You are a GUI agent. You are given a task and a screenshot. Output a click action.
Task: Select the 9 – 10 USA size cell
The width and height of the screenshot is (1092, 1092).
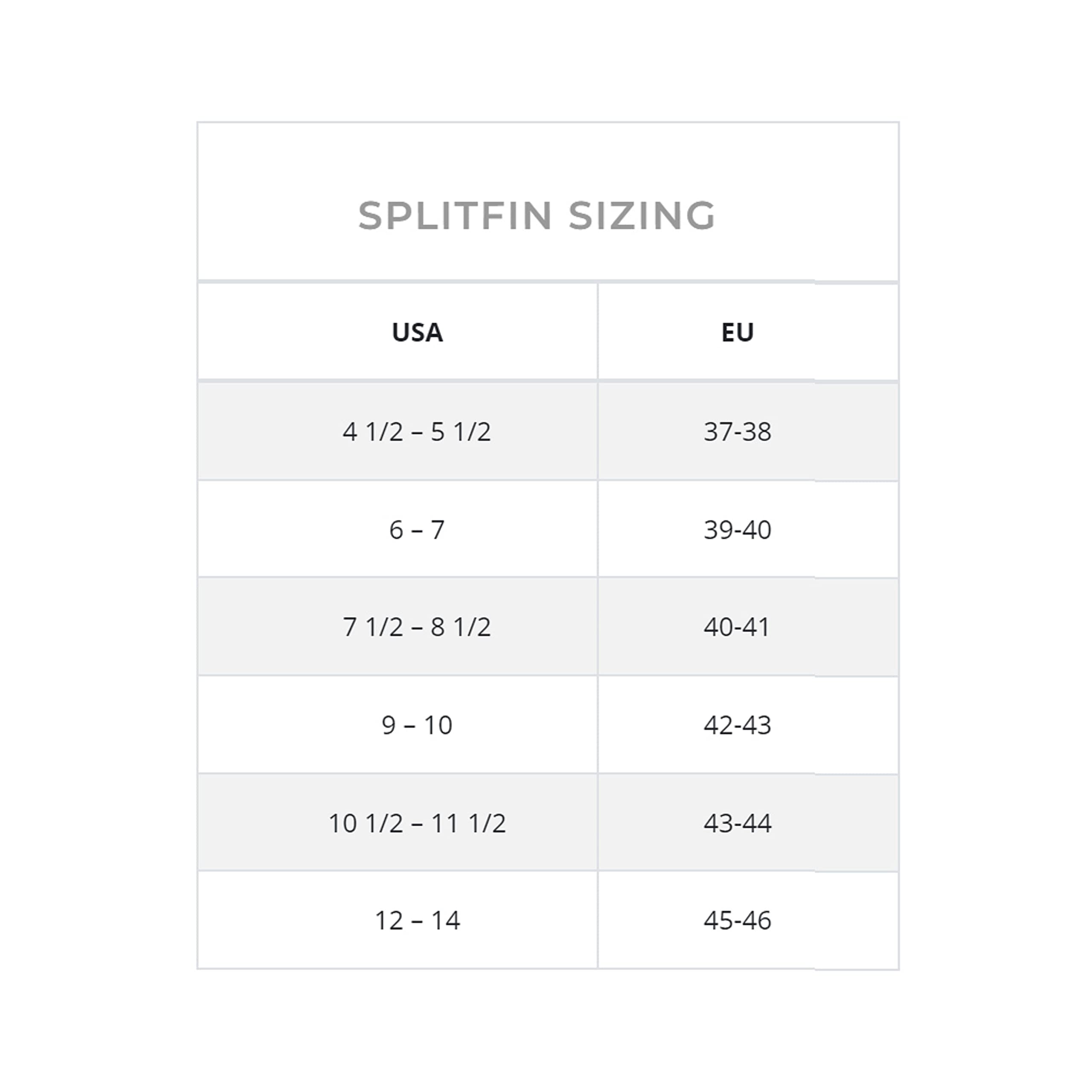398,725
